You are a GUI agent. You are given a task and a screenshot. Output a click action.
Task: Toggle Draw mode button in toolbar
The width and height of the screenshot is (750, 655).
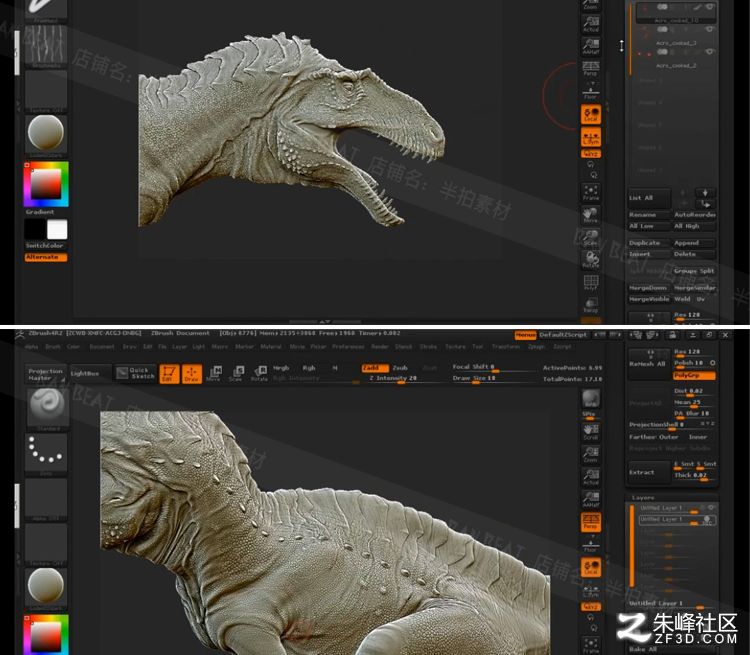[x=191, y=374]
